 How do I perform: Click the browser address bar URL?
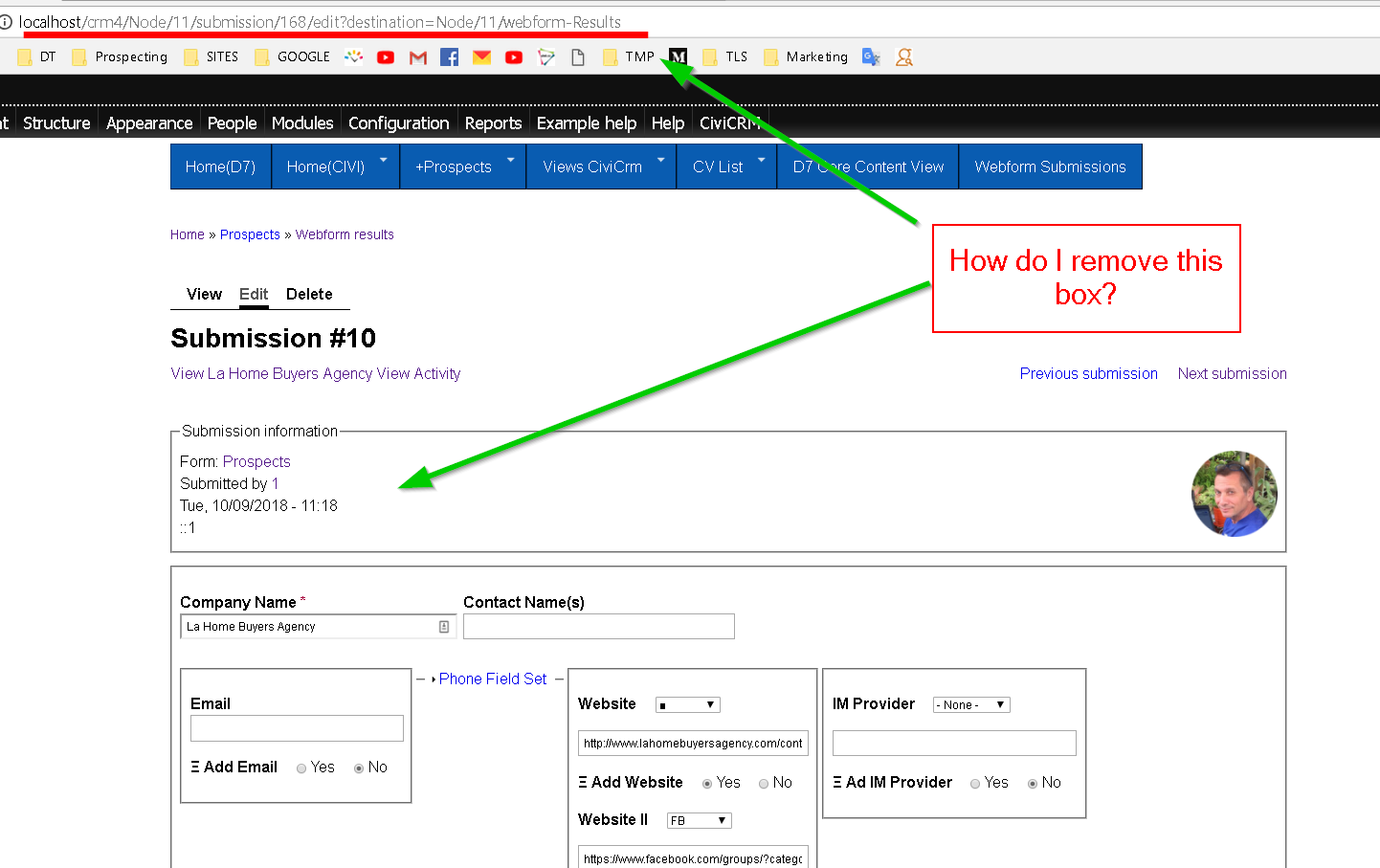[x=321, y=22]
